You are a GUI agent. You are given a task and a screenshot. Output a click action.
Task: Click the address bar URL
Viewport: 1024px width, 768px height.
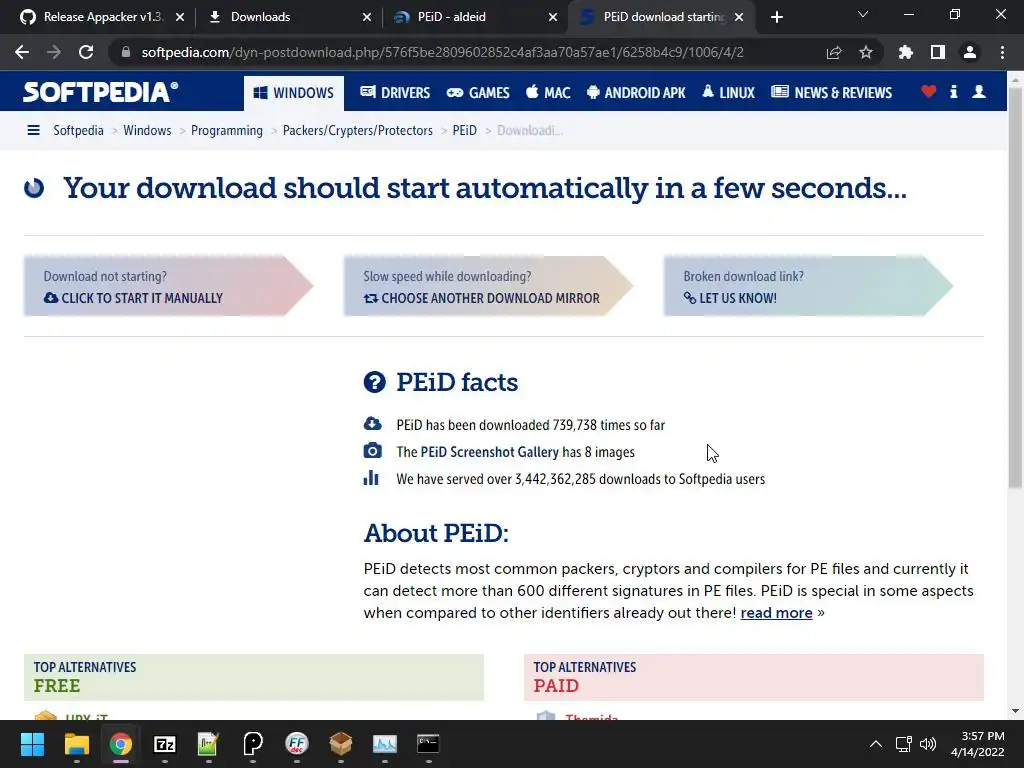tap(442, 52)
